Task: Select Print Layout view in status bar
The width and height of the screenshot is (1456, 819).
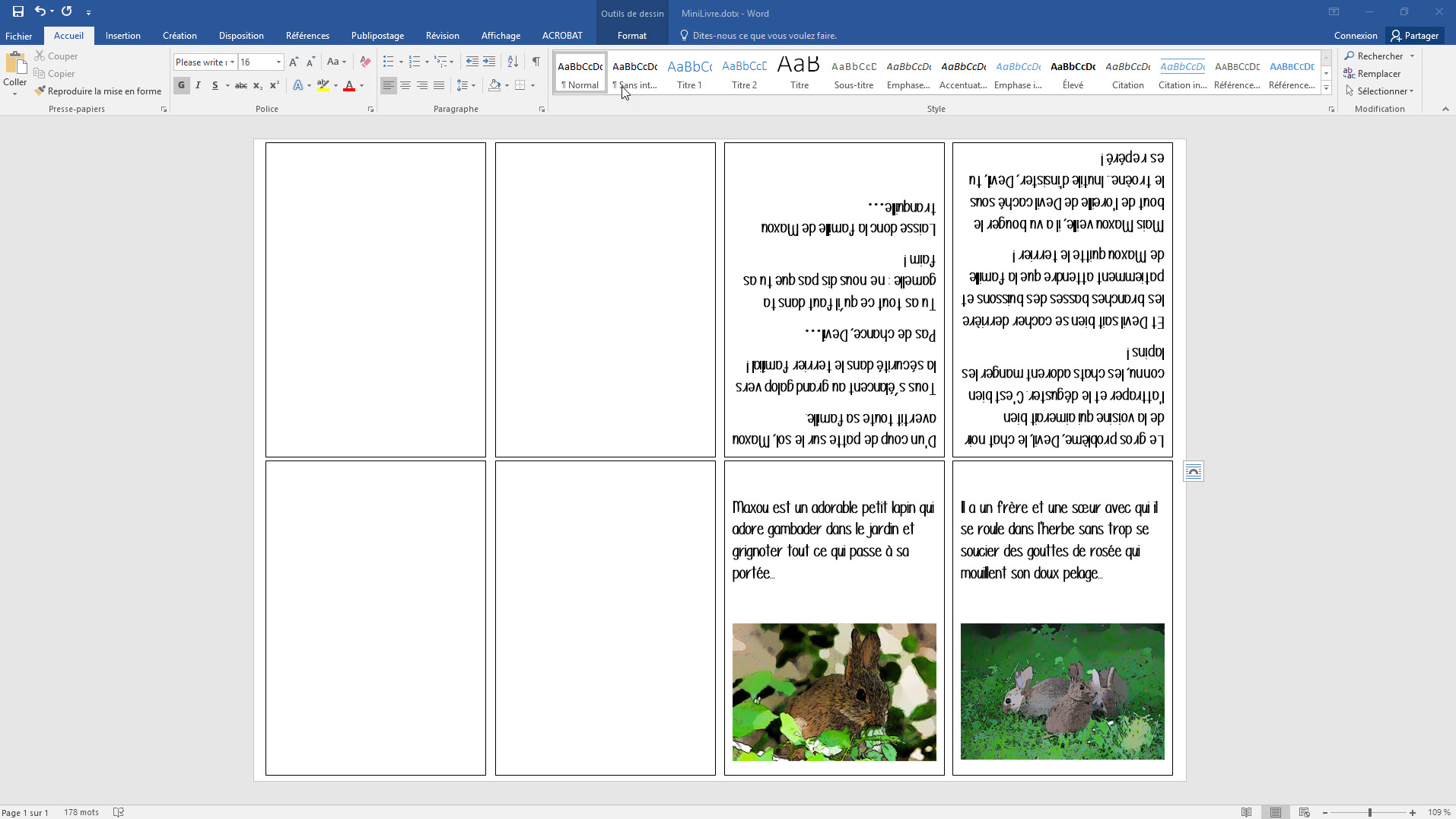Action: 1275,812
